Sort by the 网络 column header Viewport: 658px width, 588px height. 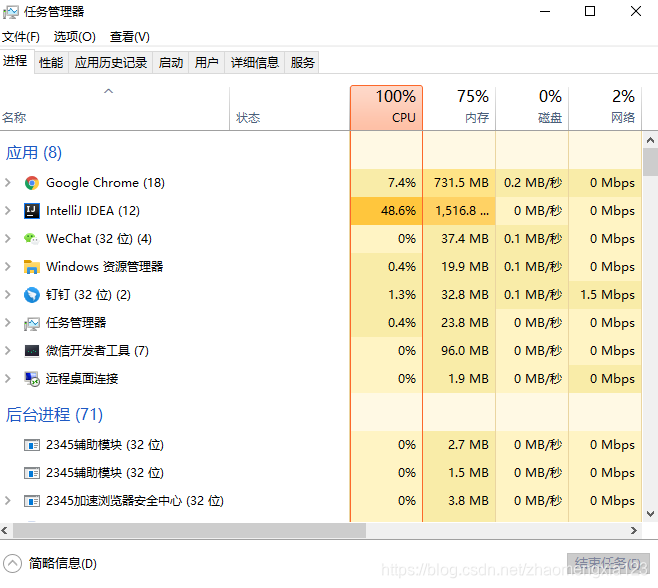pyautogui.click(x=605, y=108)
